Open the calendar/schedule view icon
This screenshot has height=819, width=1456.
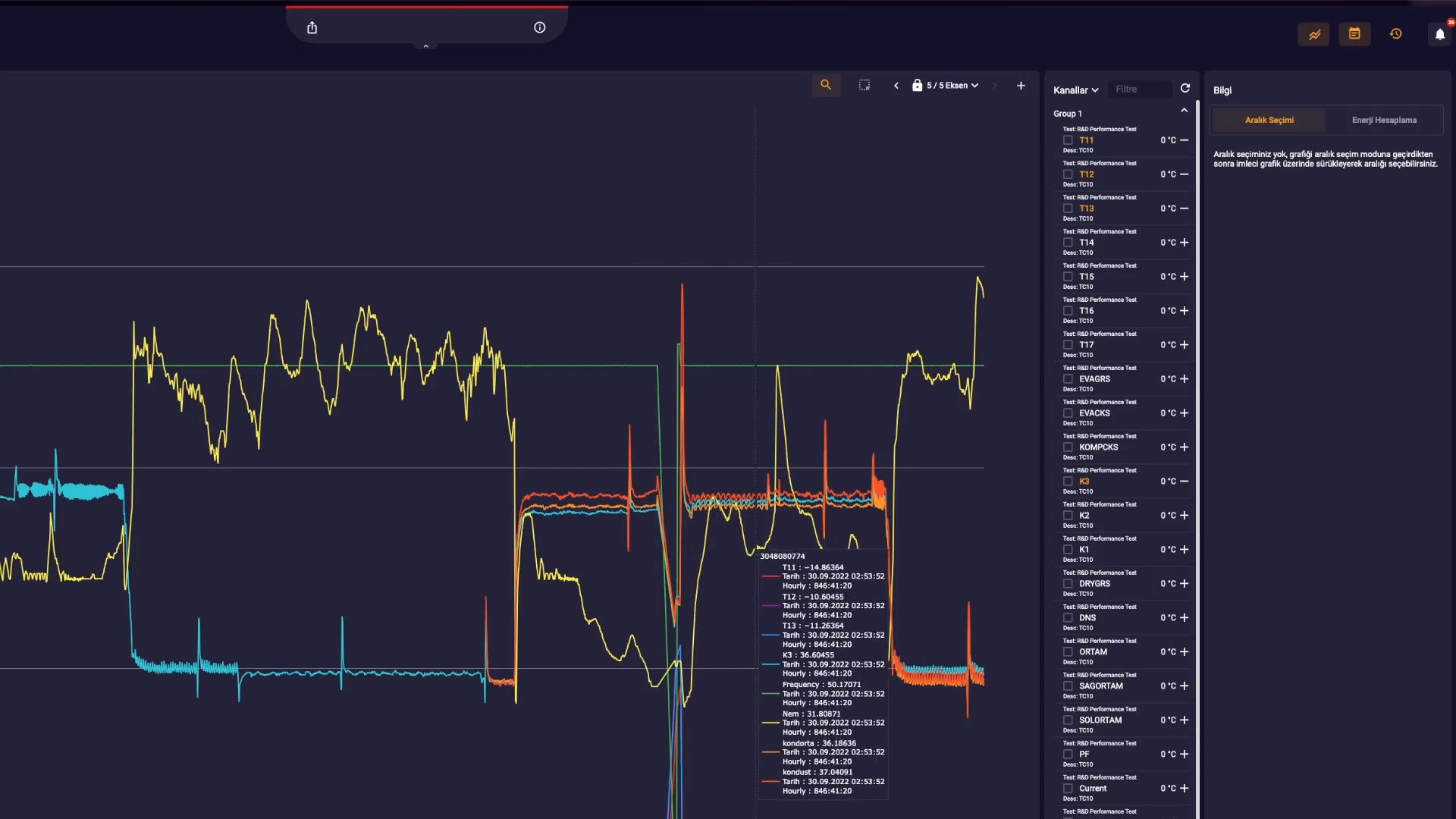(x=1354, y=33)
